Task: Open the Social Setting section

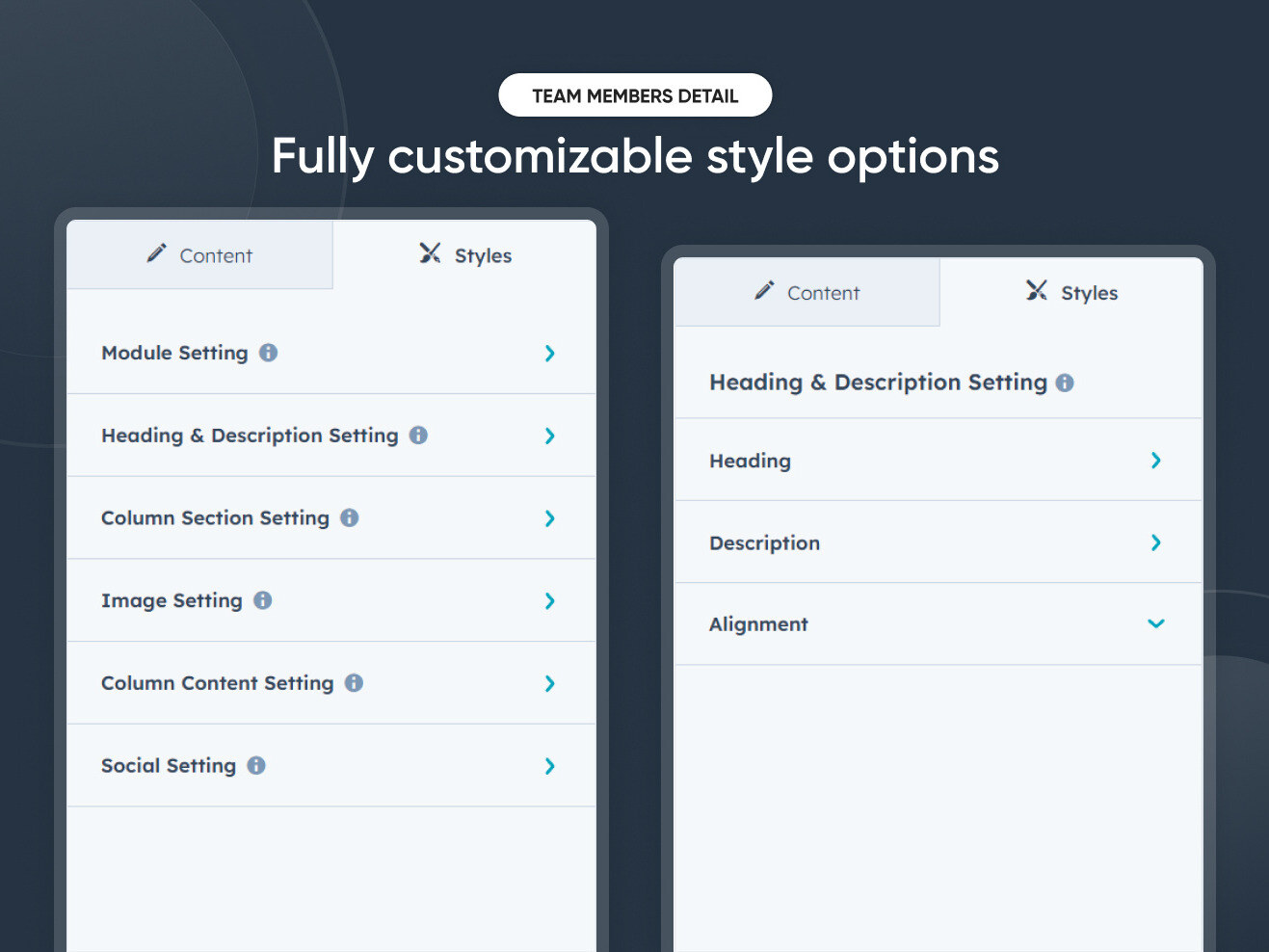Action: tap(331, 765)
